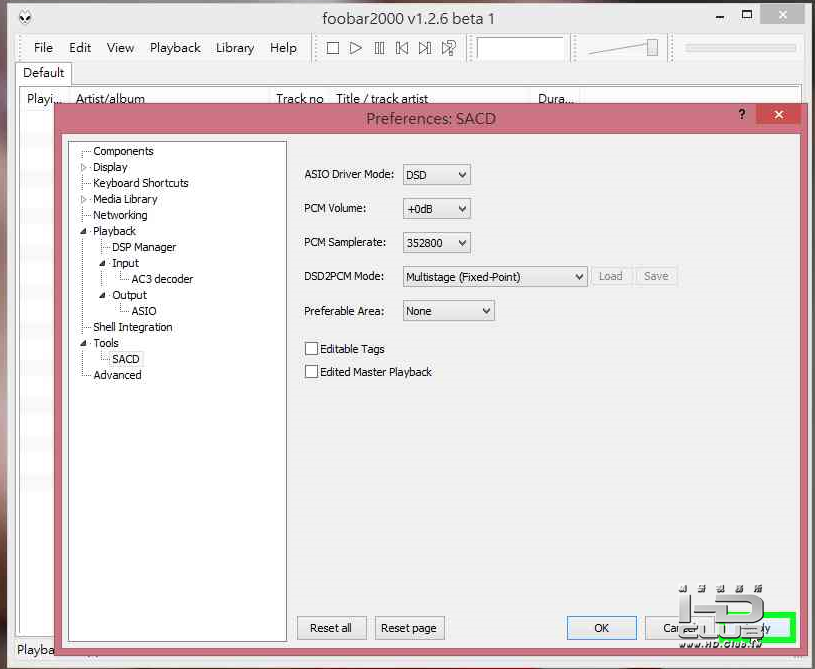Click the seek bar at the toolbar's right end

click(x=741, y=48)
